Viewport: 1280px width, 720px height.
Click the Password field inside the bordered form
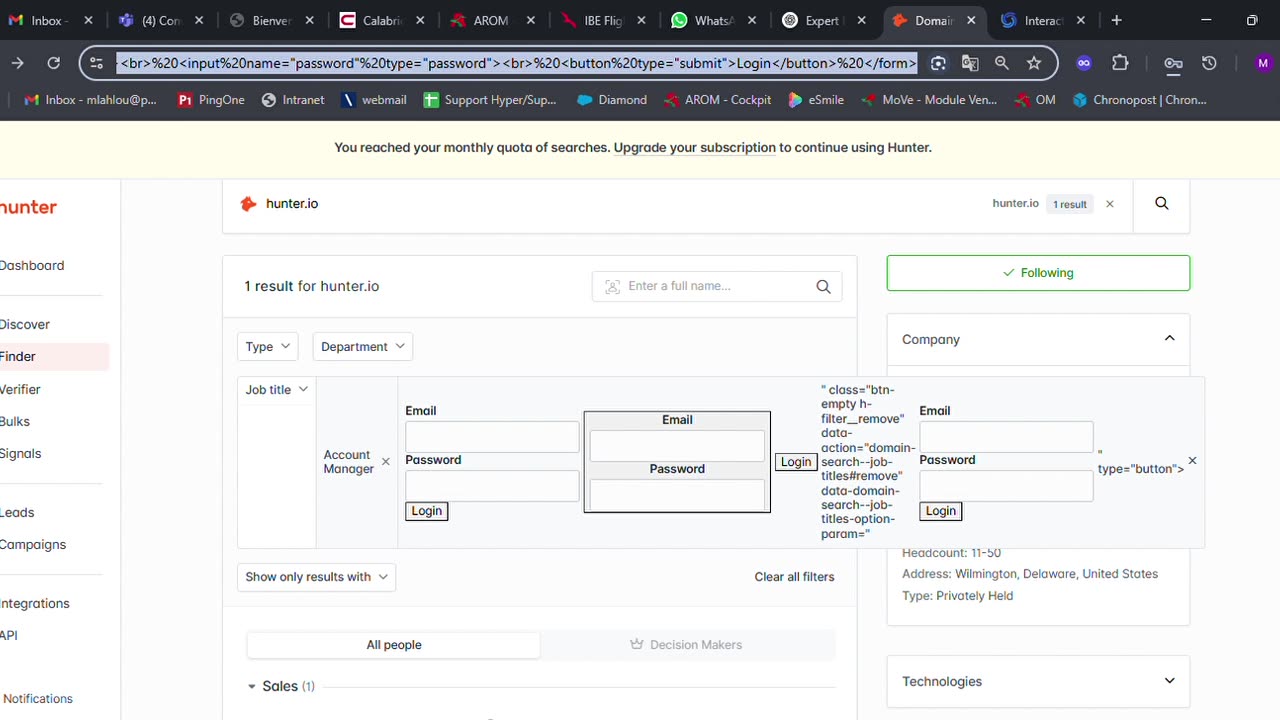pos(677,495)
